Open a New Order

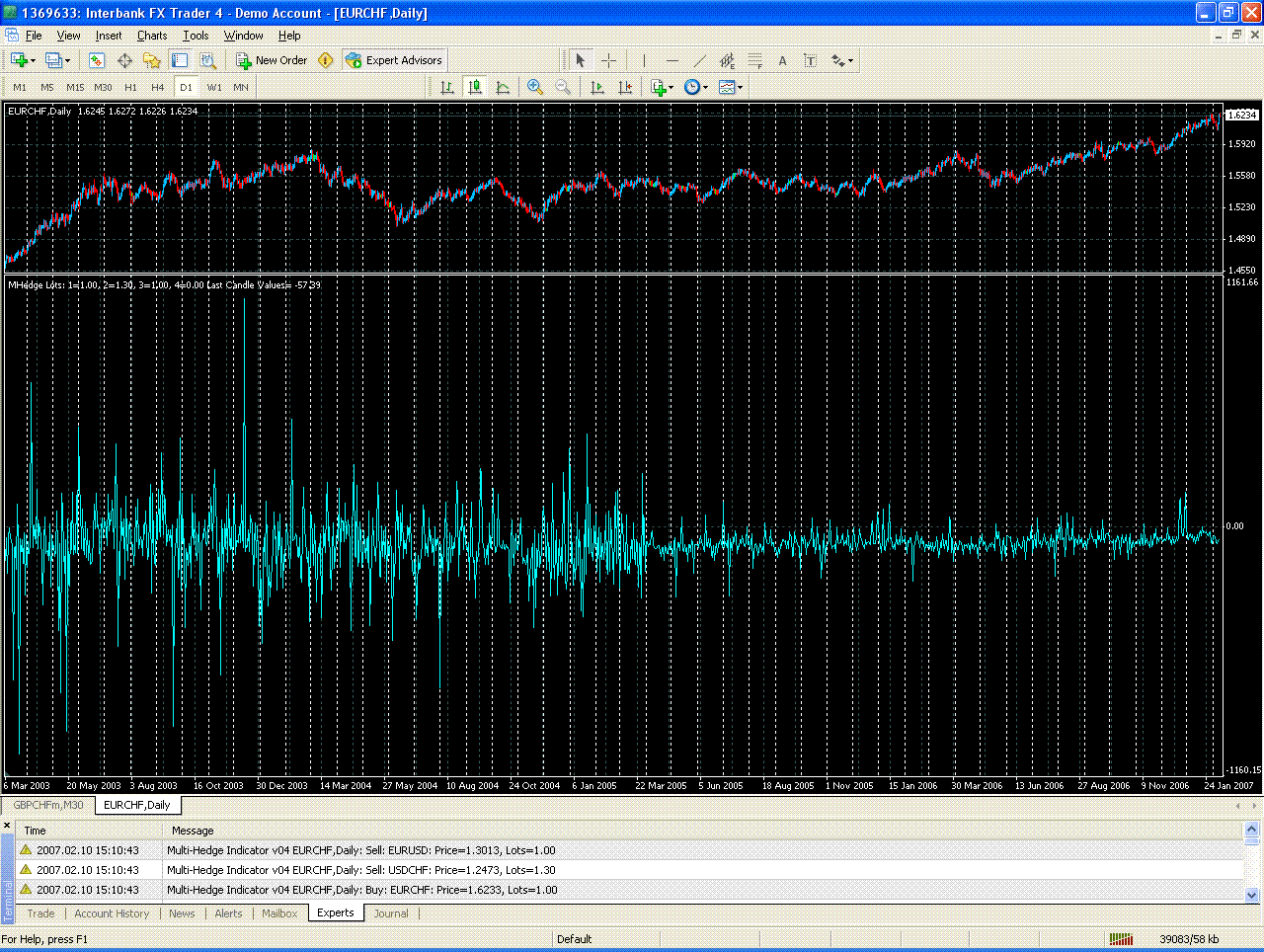coord(271,60)
